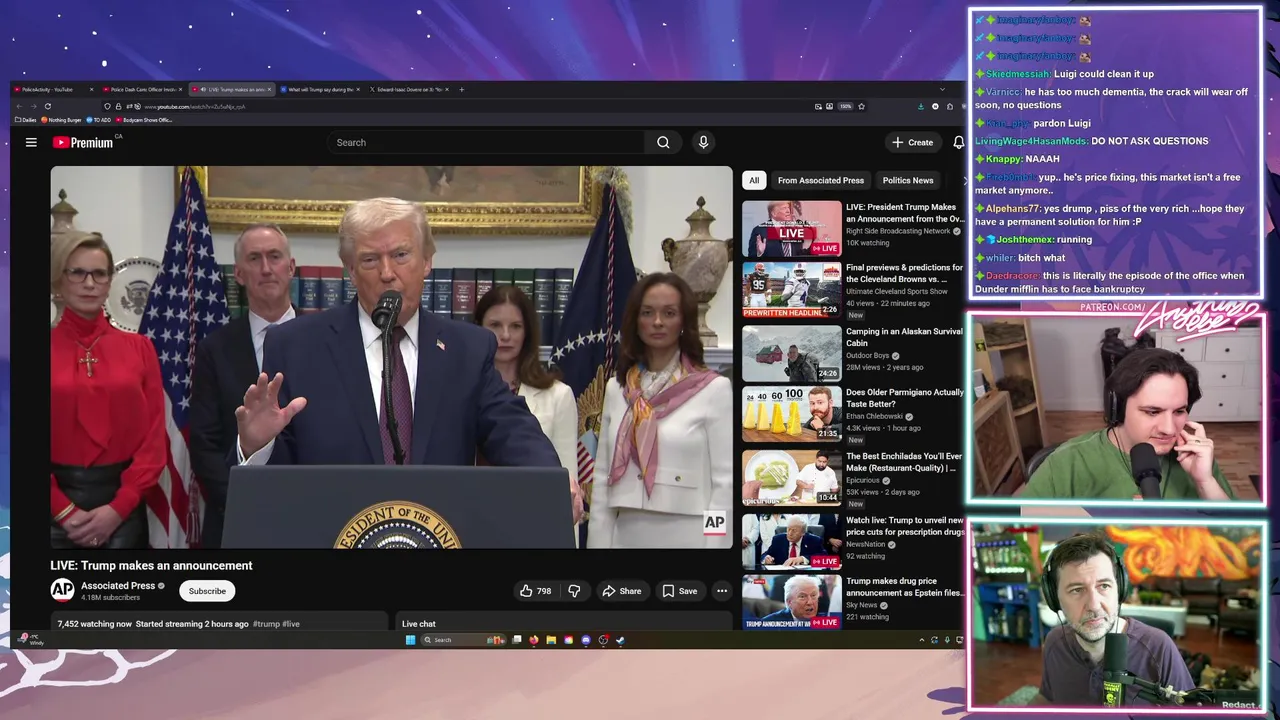Subscribe to Associated Press channel

point(207,591)
